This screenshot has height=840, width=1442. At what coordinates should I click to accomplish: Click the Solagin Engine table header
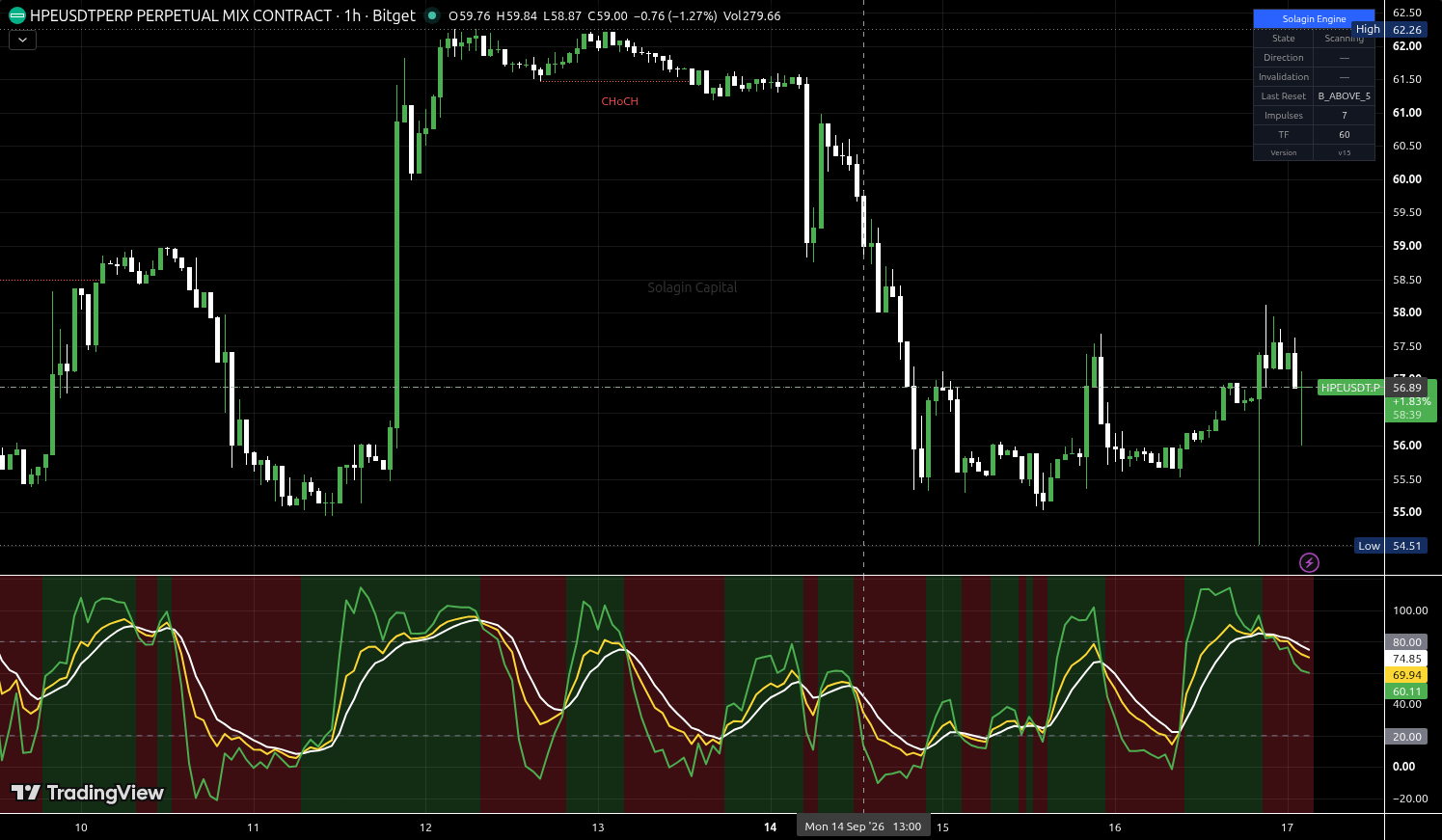click(1314, 19)
